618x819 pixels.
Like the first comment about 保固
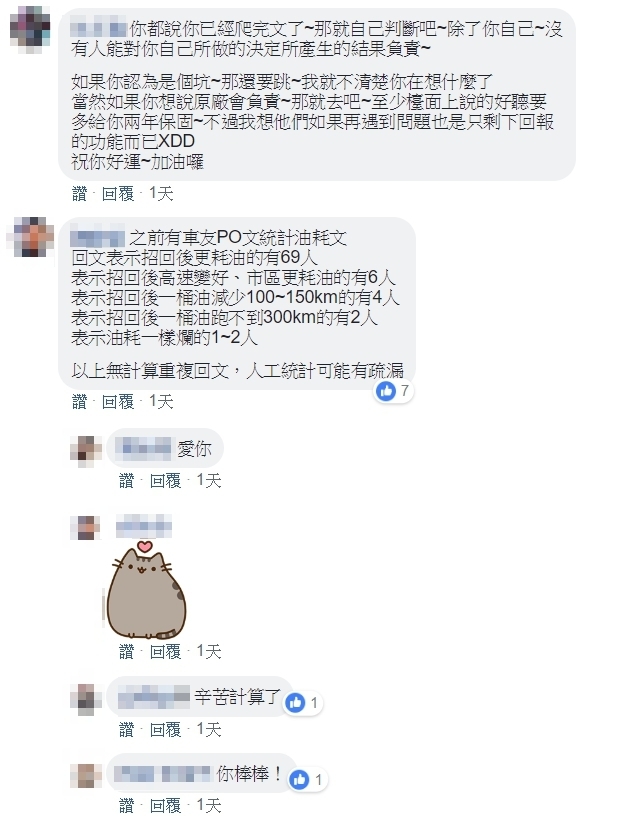[x=80, y=194]
